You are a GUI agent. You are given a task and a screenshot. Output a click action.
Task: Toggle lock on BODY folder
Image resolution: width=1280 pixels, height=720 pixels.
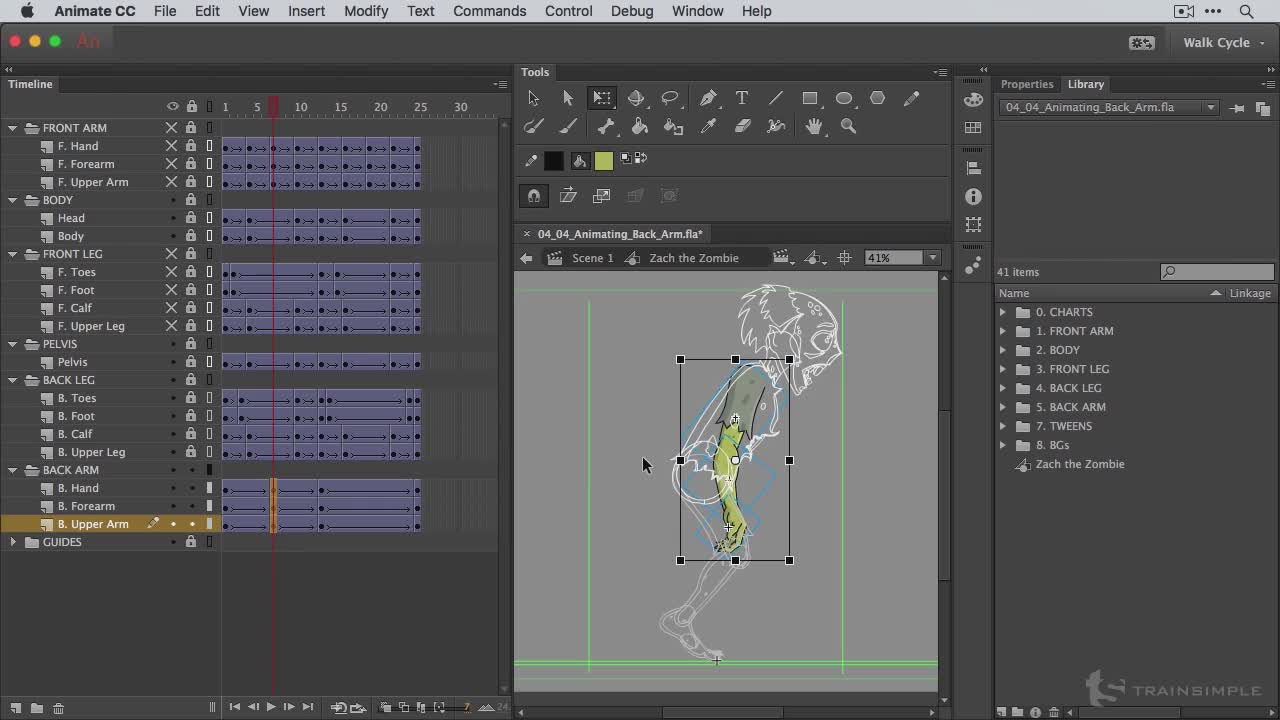(191, 200)
